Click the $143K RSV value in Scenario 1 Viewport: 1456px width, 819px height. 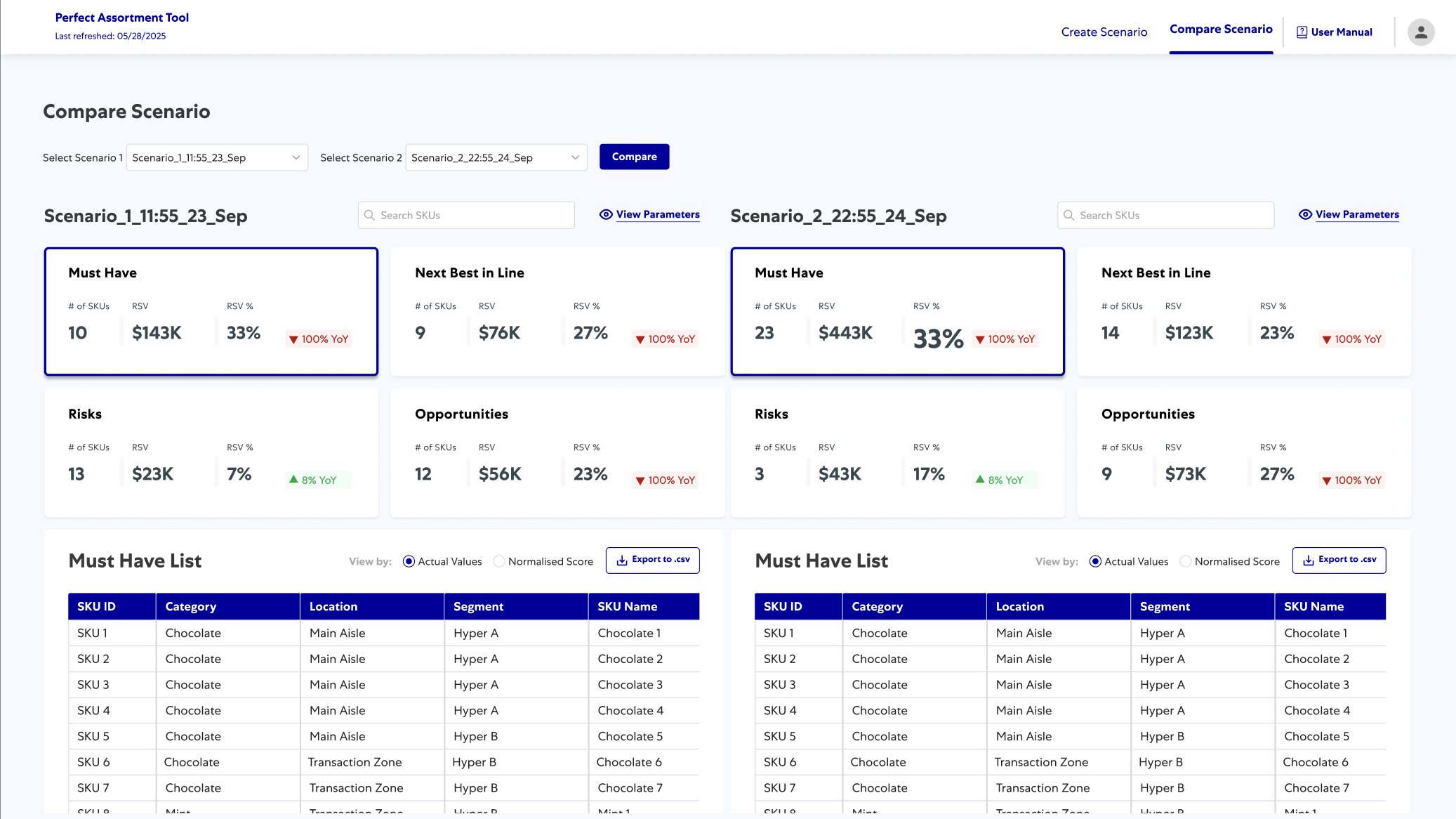point(157,333)
